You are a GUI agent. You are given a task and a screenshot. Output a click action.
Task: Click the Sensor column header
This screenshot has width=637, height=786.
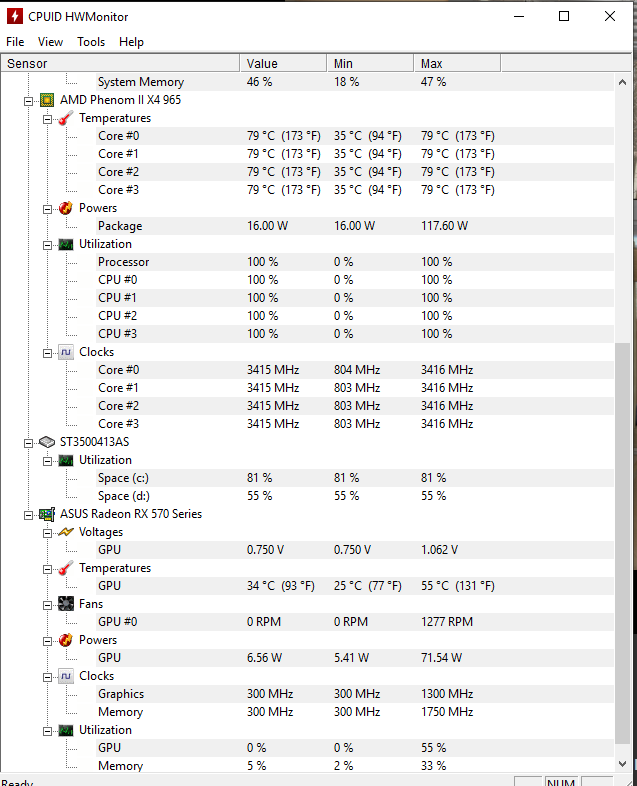pos(120,63)
